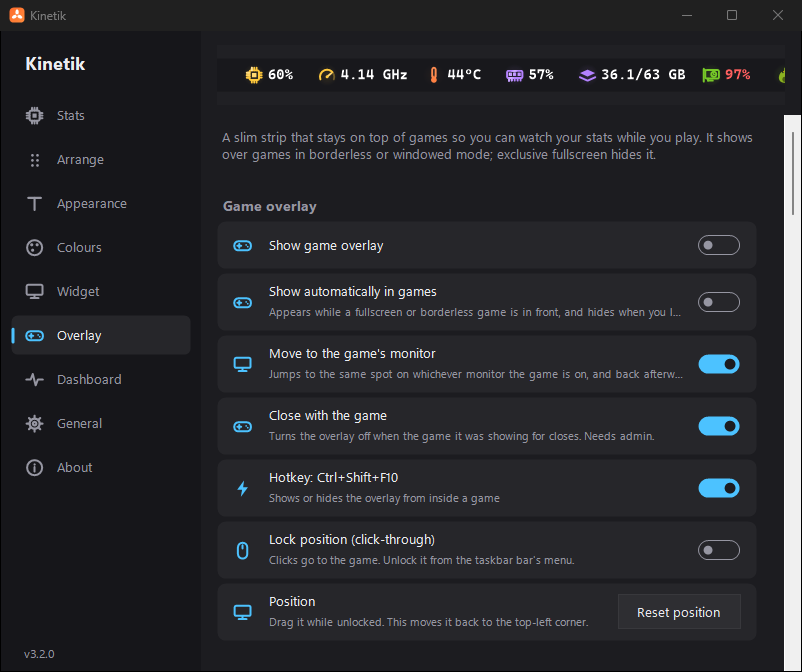Click the CPU usage chip icon in the preview strip
Viewport: 802px width, 672px height.
(254, 75)
